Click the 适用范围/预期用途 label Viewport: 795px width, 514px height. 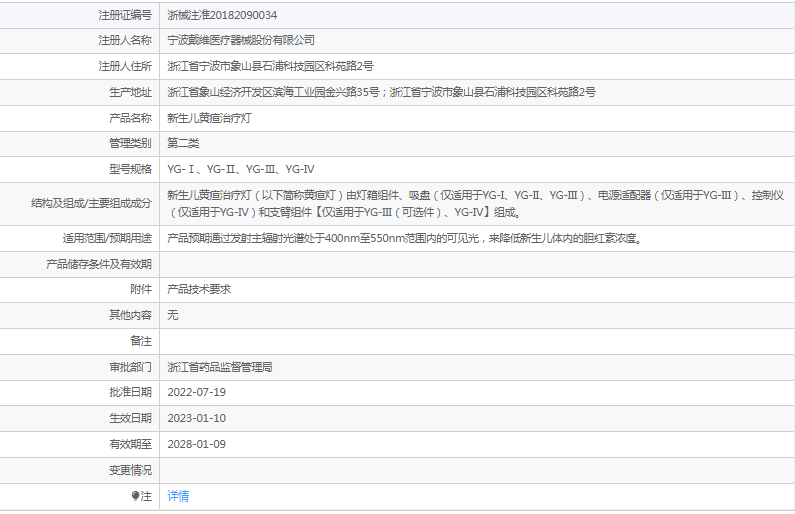coord(107,238)
